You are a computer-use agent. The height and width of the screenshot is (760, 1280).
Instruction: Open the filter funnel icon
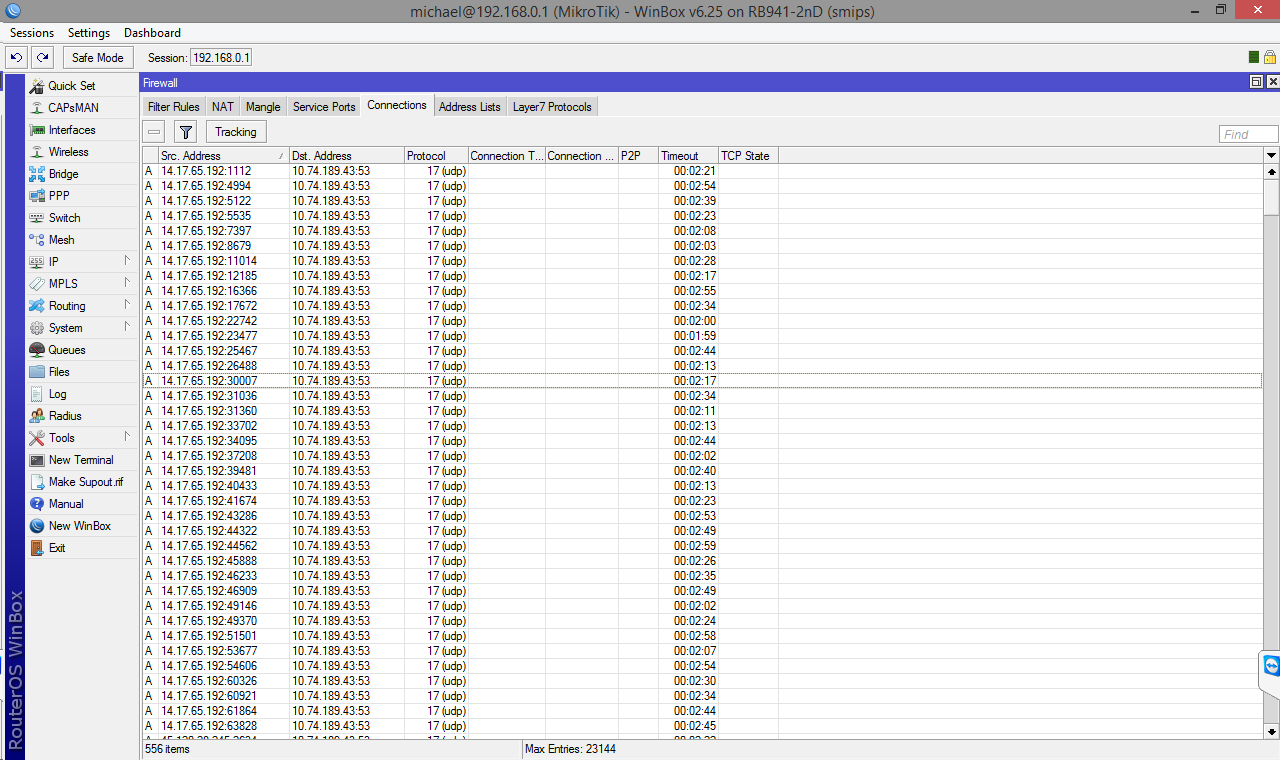[x=185, y=132]
